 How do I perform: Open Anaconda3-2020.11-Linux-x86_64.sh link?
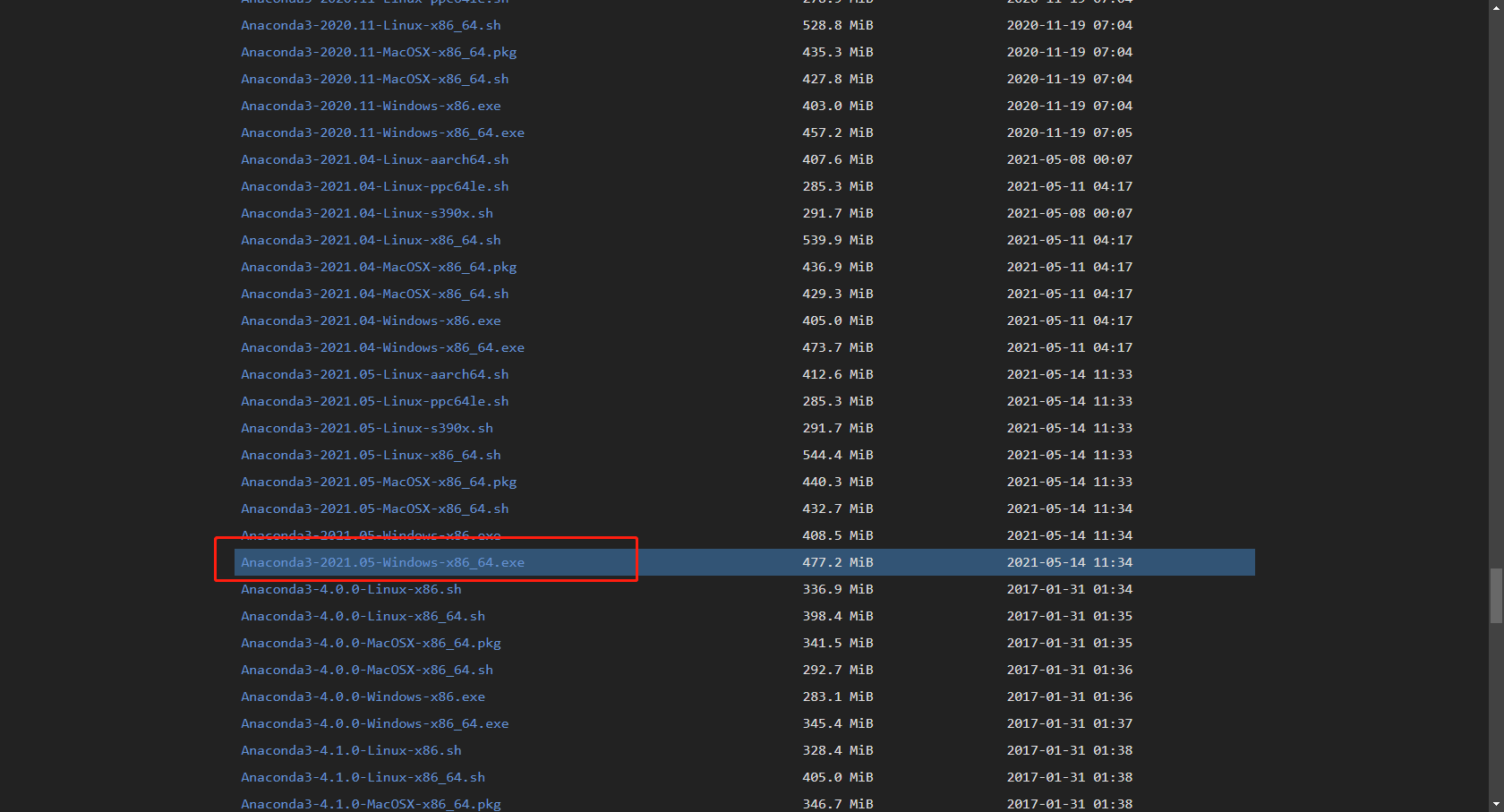click(x=371, y=25)
